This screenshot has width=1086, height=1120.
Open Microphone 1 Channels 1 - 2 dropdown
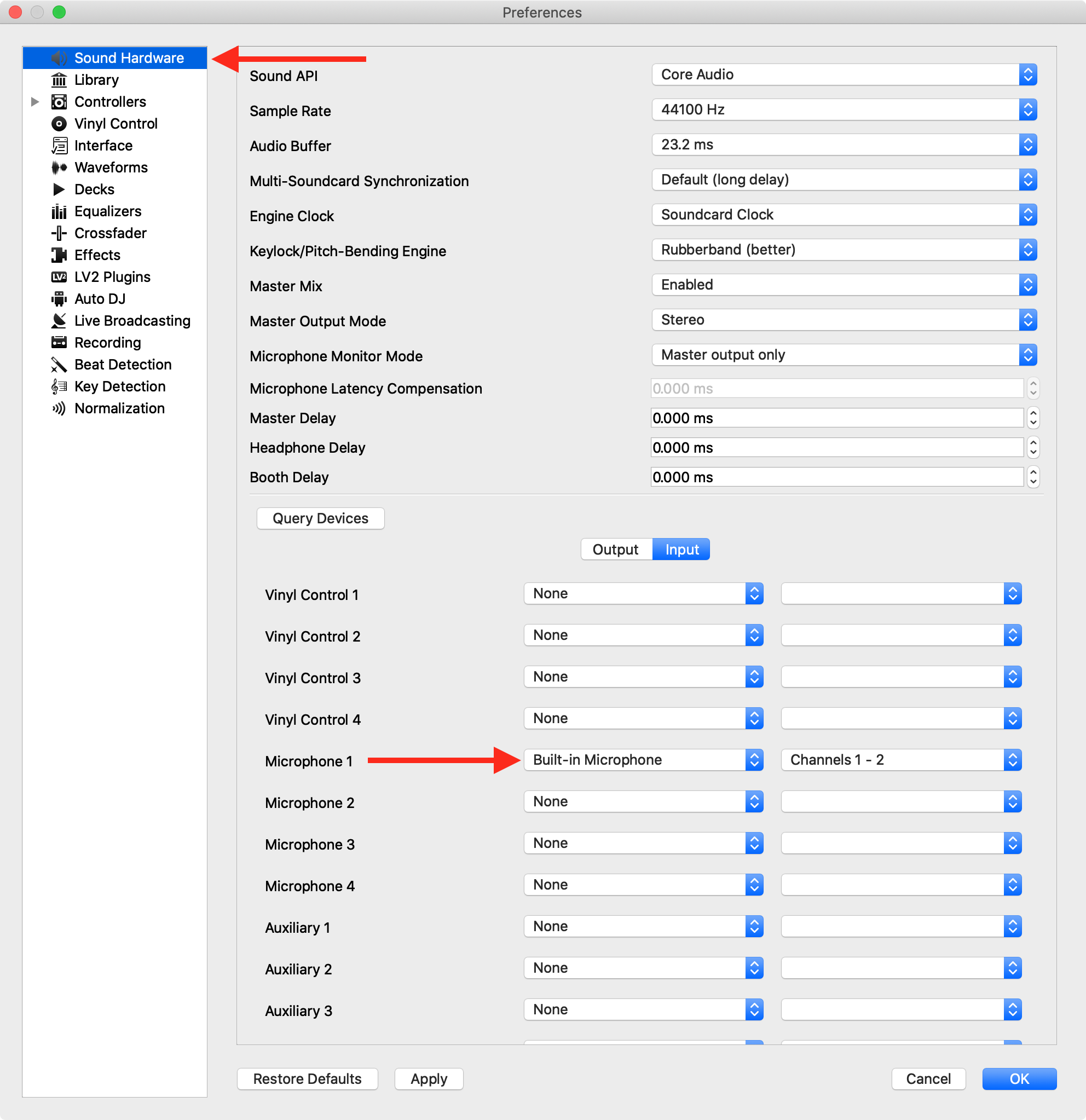(901, 759)
